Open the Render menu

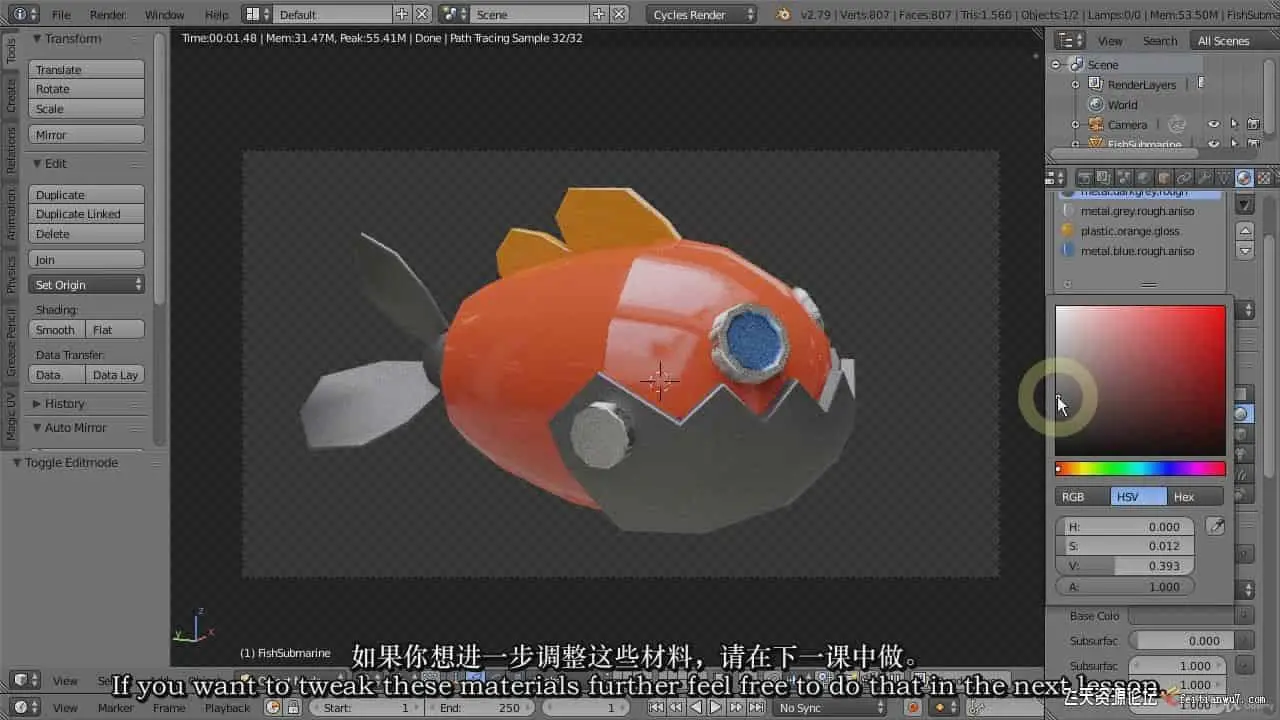108,15
